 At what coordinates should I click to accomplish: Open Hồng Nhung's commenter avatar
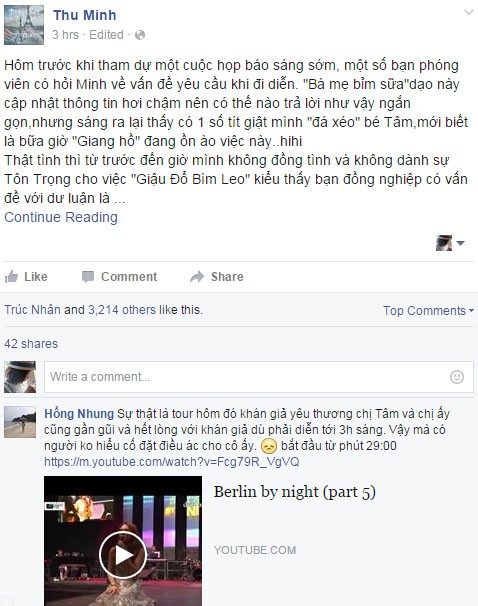(20, 422)
